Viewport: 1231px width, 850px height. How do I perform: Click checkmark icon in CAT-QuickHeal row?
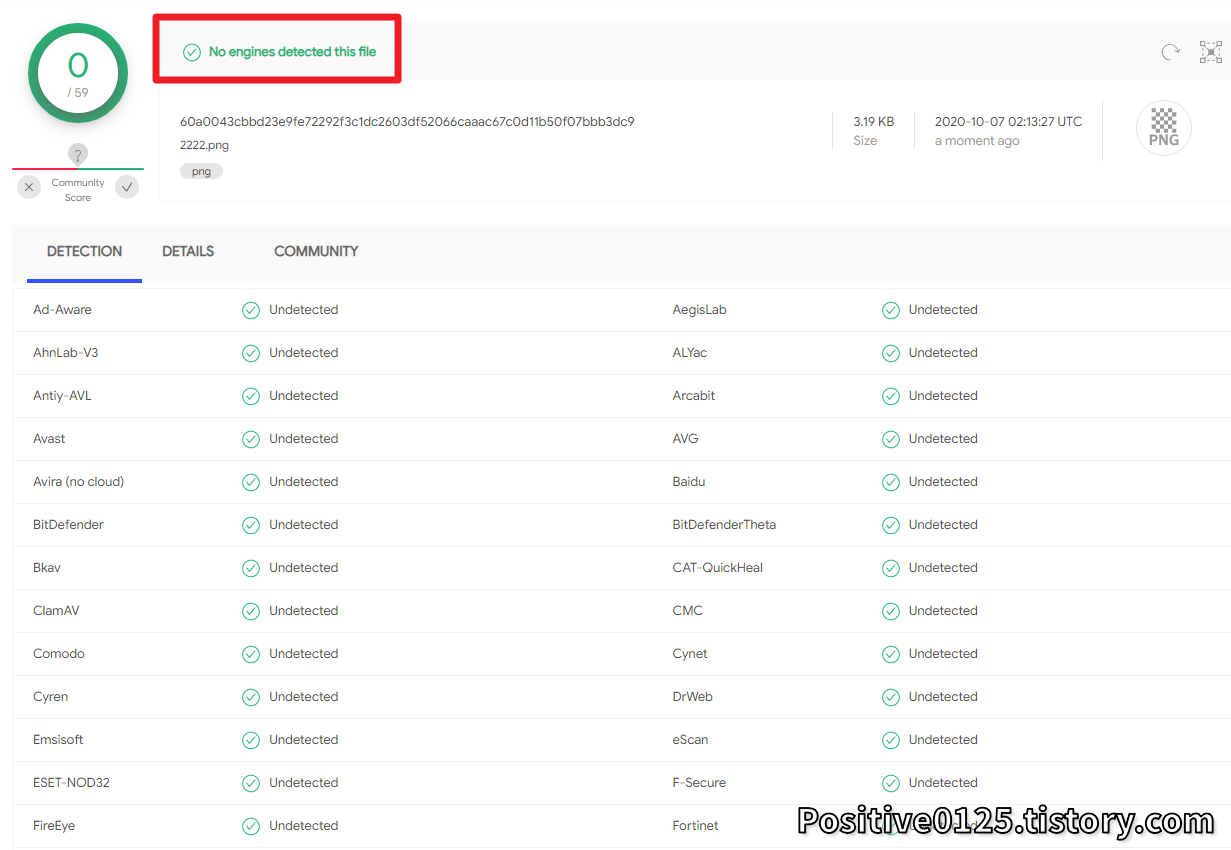[x=891, y=568]
